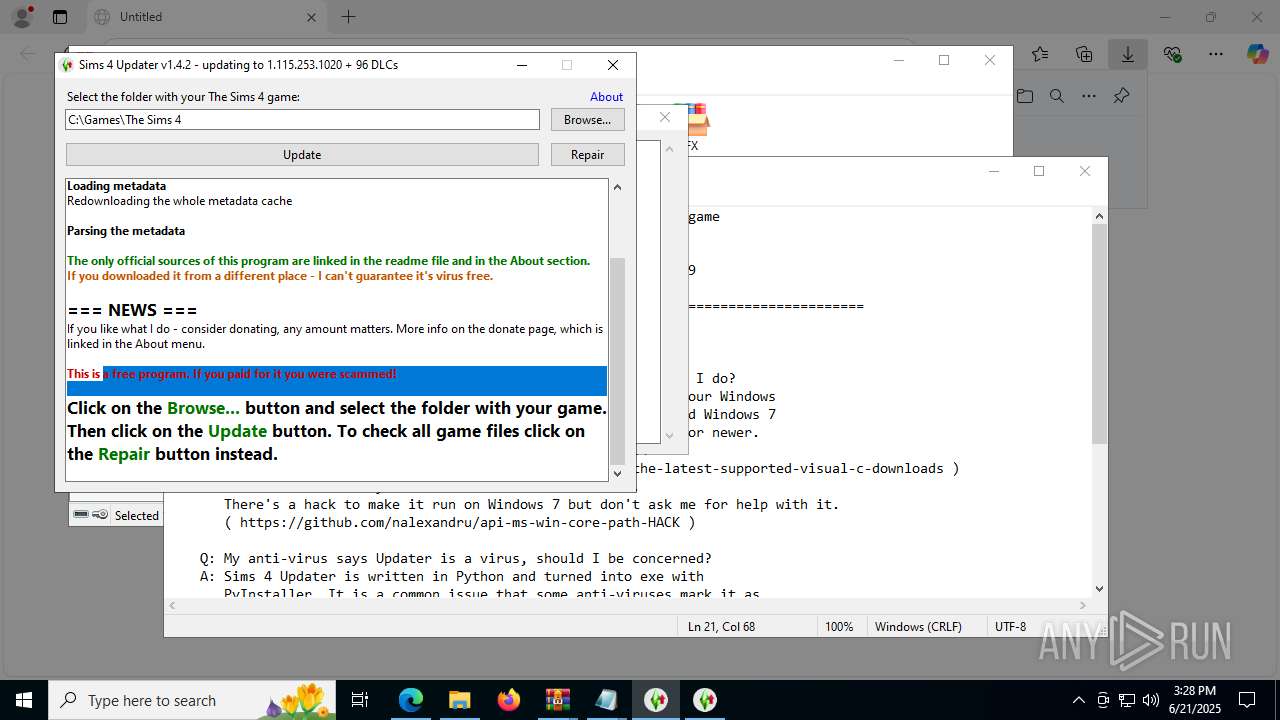1280x720 pixels.
Task: Click the anti-virus question line in Notepad
Action: coord(455,558)
